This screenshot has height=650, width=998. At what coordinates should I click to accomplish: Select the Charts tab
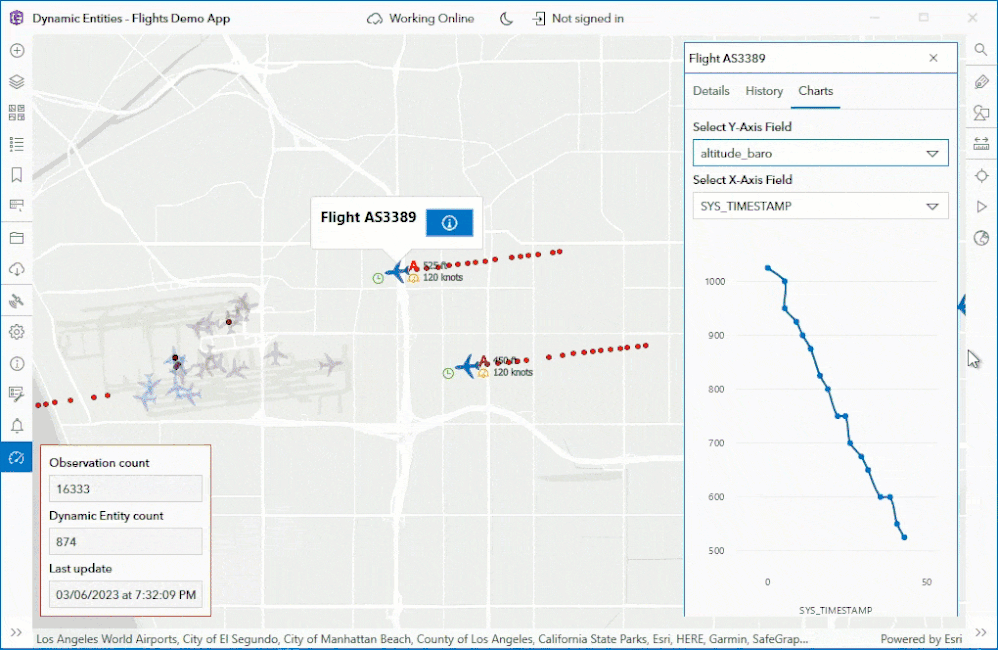pos(815,91)
